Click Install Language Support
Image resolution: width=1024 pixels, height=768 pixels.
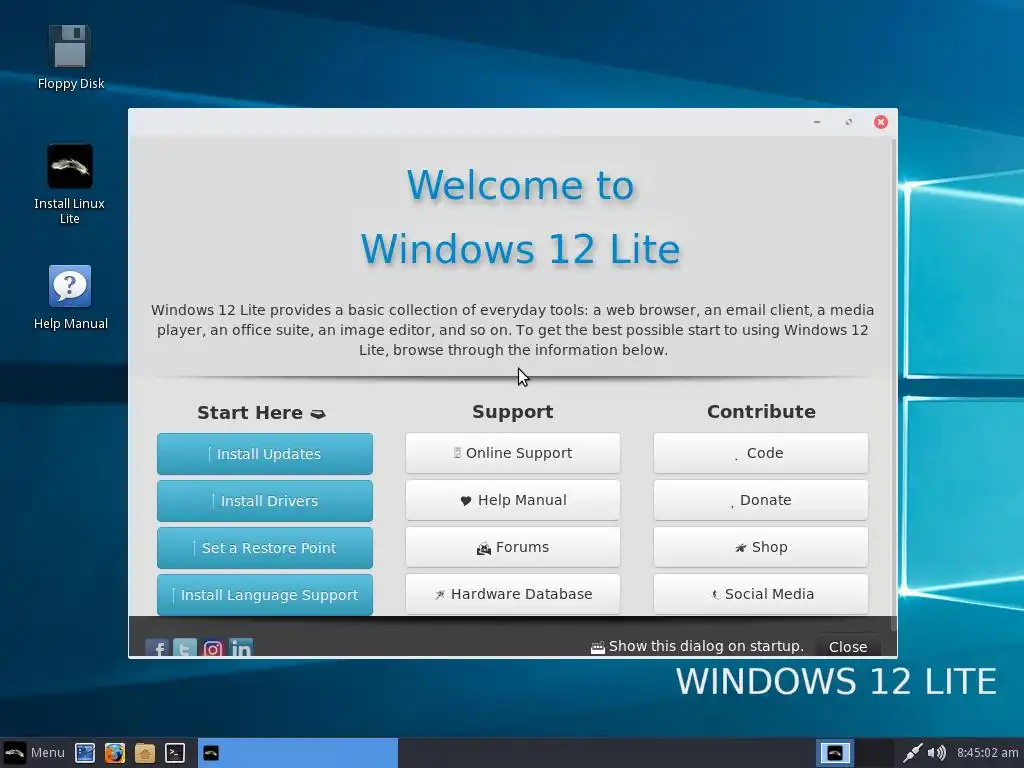click(264, 595)
